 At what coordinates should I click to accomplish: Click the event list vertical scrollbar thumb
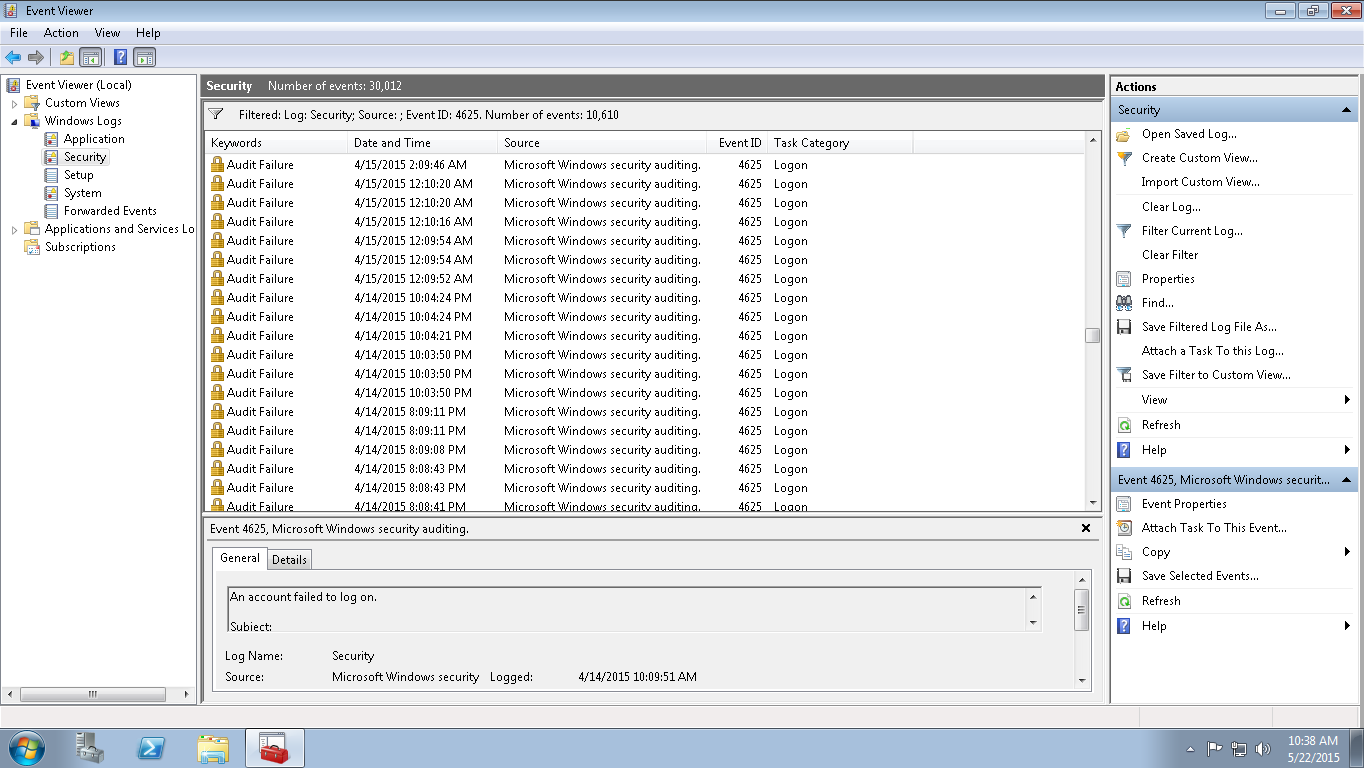pyautogui.click(x=1092, y=335)
